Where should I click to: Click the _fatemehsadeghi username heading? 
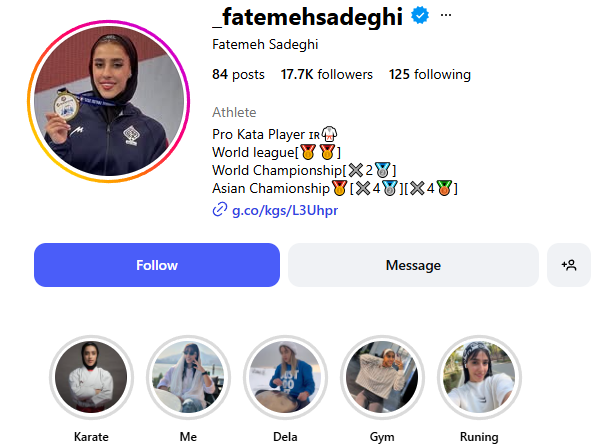pyautogui.click(x=308, y=17)
